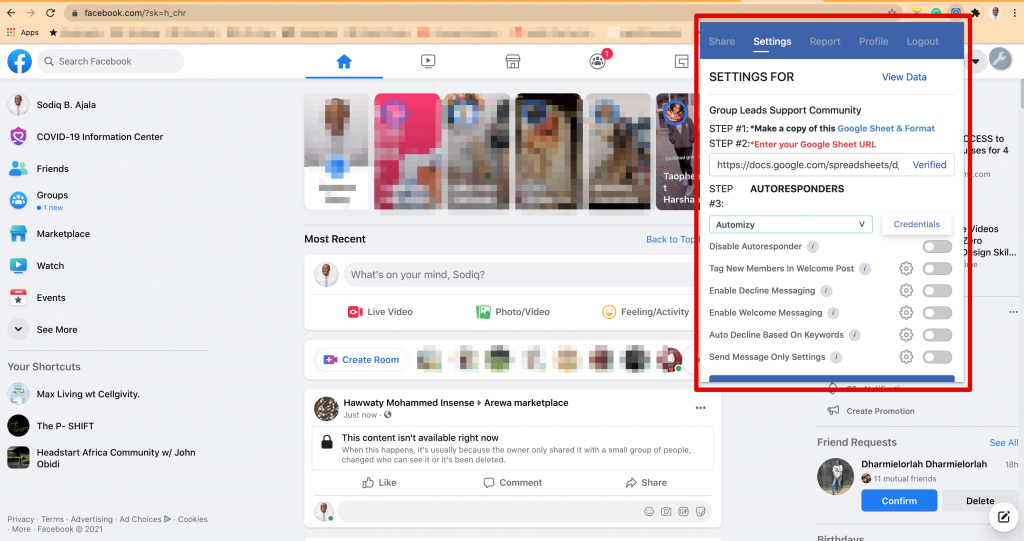The image size is (1024, 541).
Task: Open The P- SHIFT shortcut
Action: (x=65, y=426)
